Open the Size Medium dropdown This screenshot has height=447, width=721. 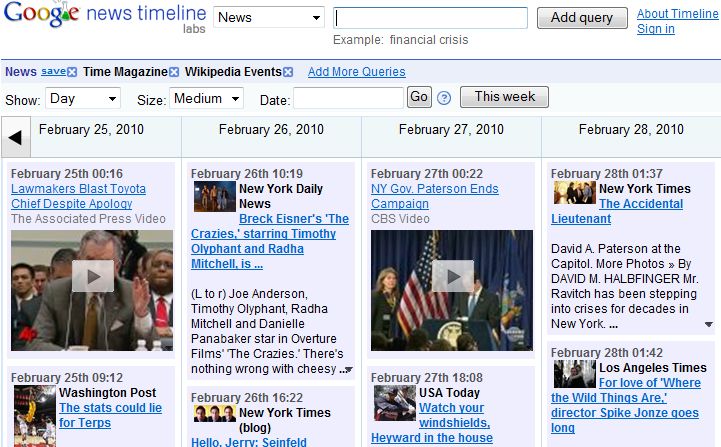tap(206, 98)
